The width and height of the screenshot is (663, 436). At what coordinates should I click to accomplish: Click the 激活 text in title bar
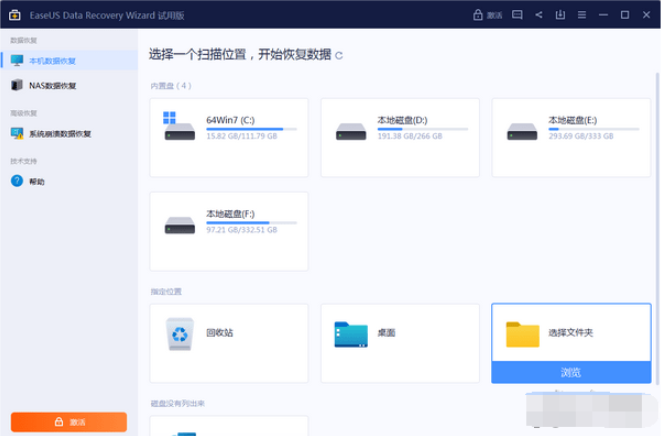tap(494, 16)
